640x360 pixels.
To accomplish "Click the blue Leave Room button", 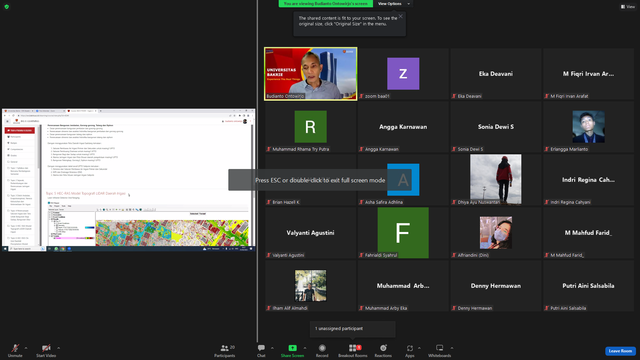I will (x=620, y=351).
